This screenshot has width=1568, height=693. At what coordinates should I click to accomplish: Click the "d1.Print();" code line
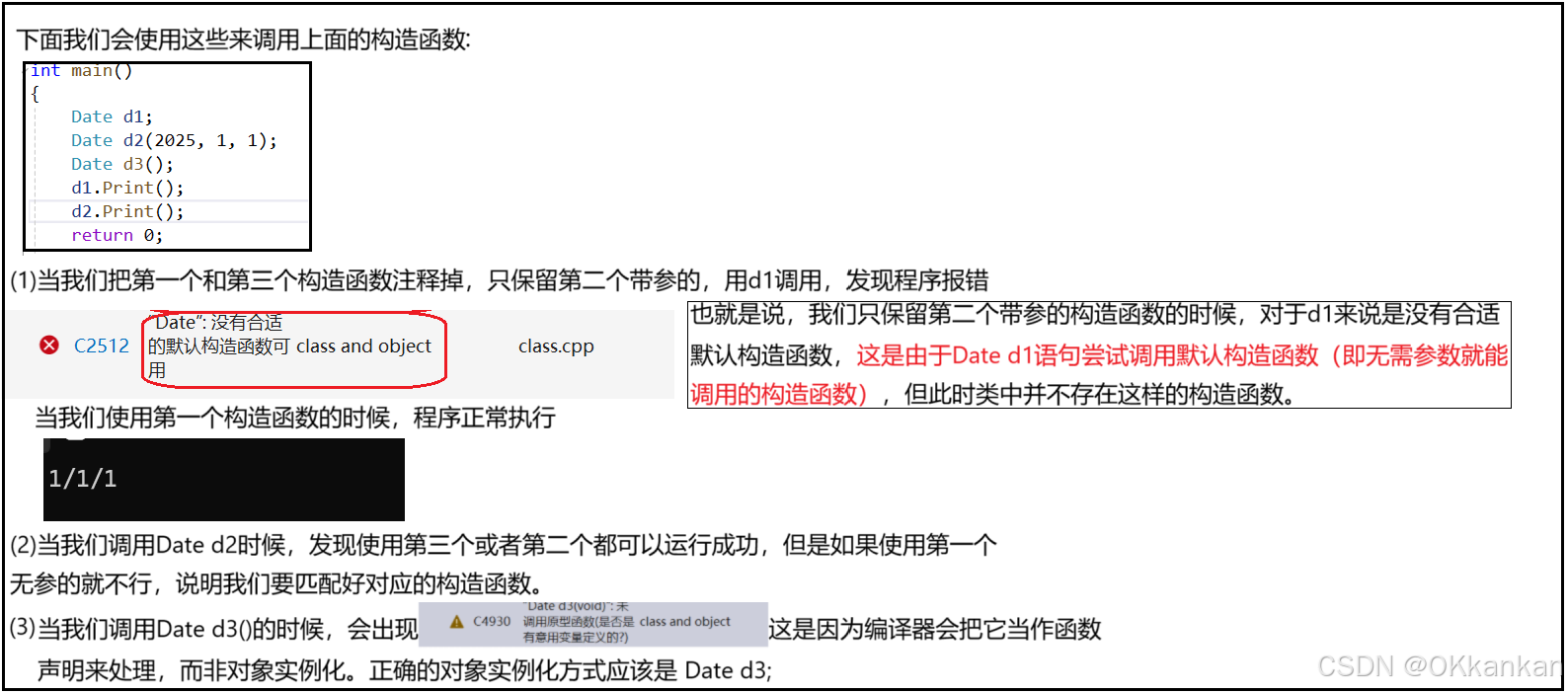pos(127,188)
